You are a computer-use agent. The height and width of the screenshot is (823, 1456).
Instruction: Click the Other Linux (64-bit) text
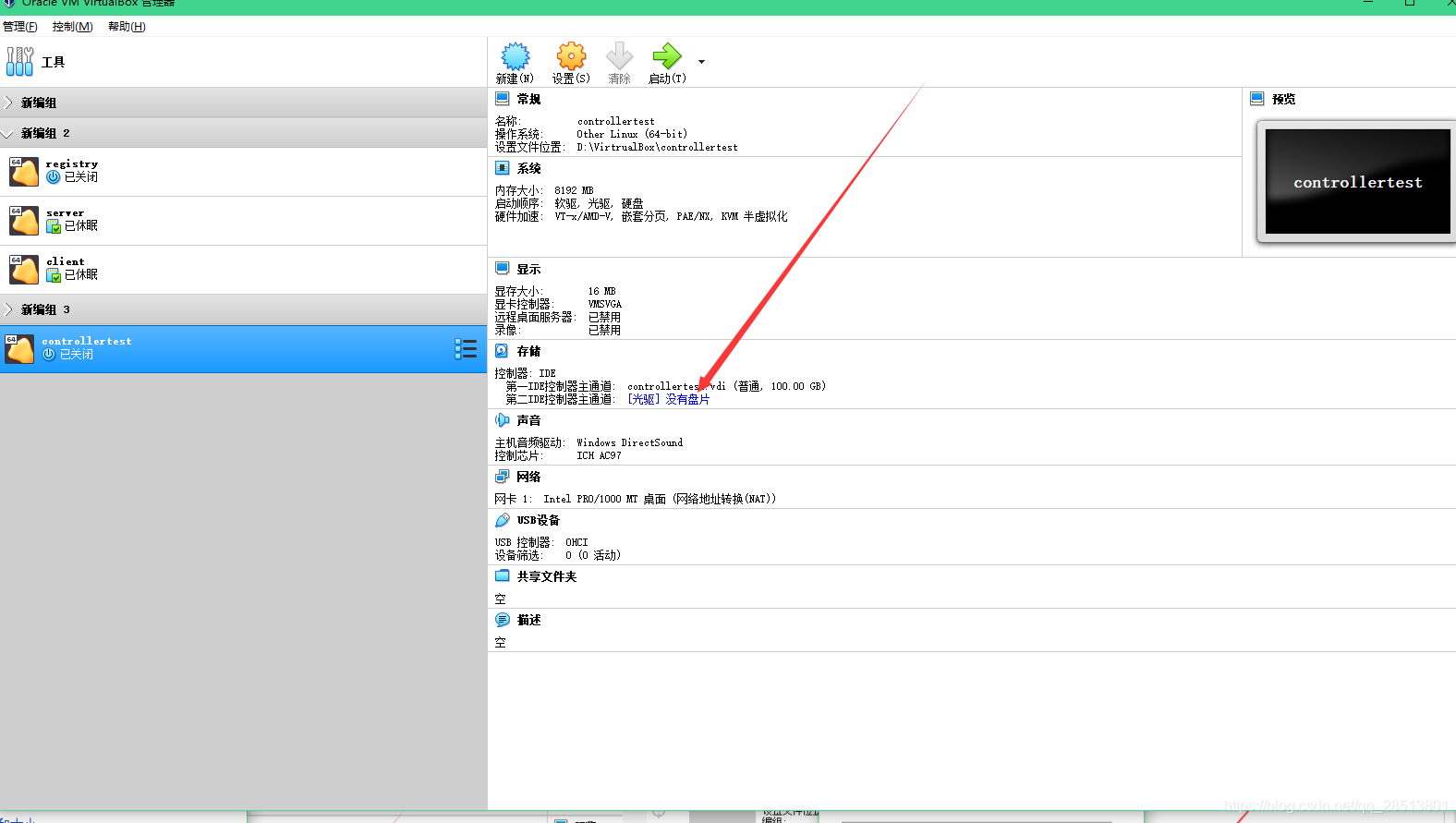pyautogui.click(x=632, y=134)
